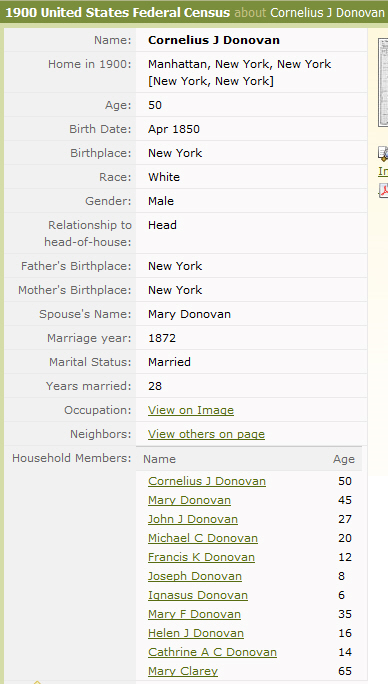This screenshot has height=684, width=388.
Task: Click the red PDF icon
Action: click(x=384, y=191)
